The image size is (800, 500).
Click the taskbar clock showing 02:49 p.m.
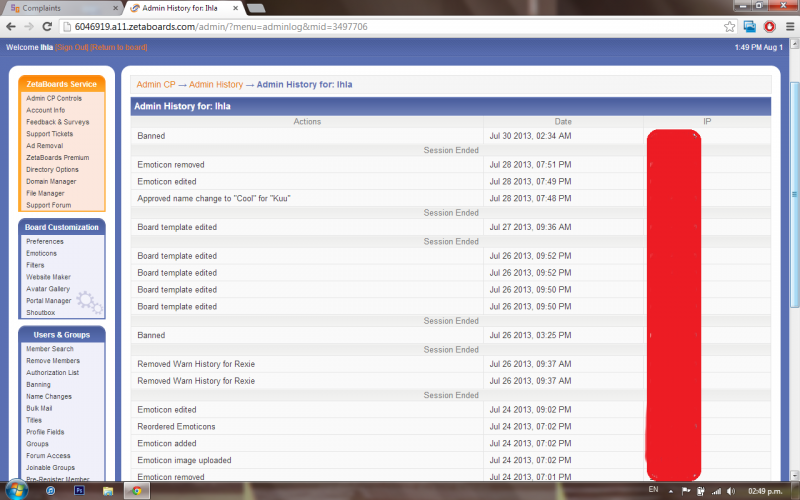point(768,491)
